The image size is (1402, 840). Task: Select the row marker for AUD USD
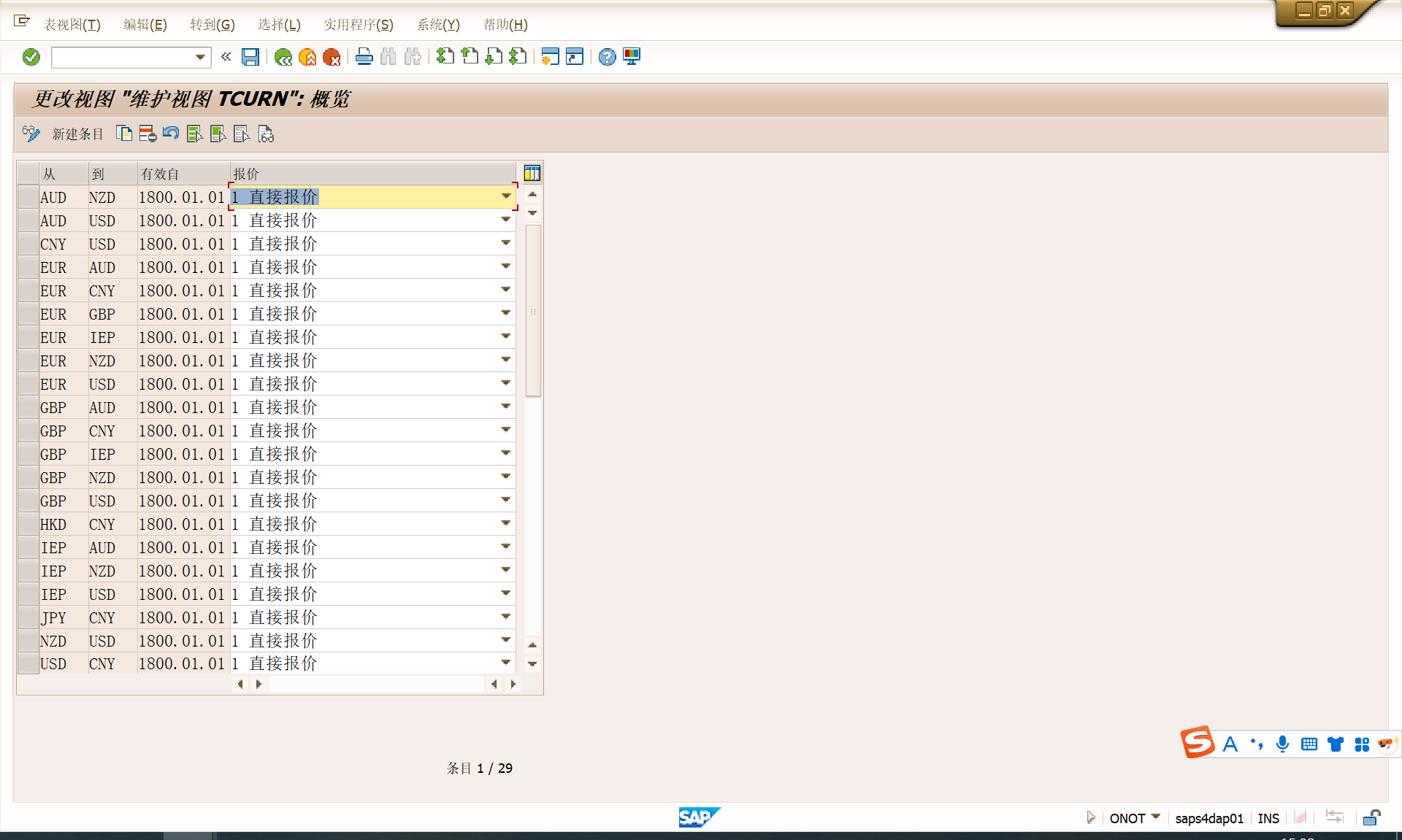click(x=28, y=220)
